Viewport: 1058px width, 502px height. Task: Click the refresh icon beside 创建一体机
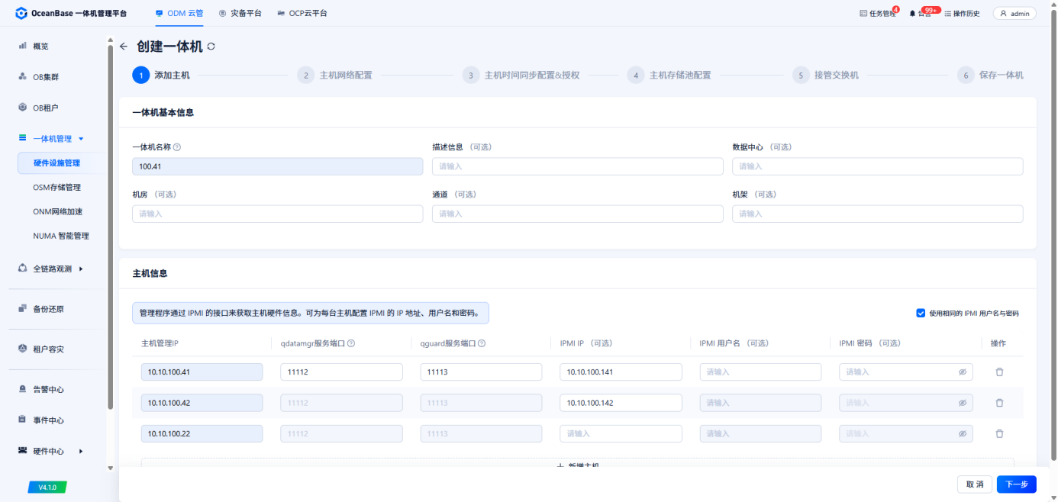211,47
